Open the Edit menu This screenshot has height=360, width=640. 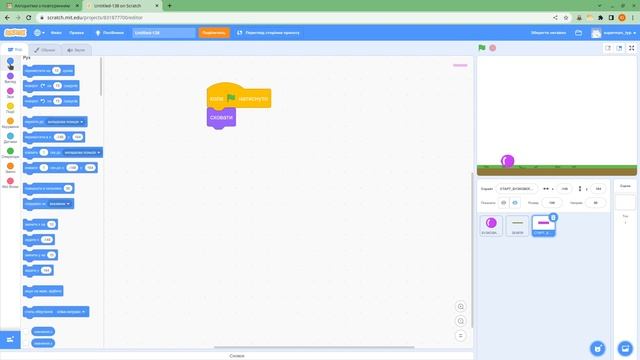[76, 33]
